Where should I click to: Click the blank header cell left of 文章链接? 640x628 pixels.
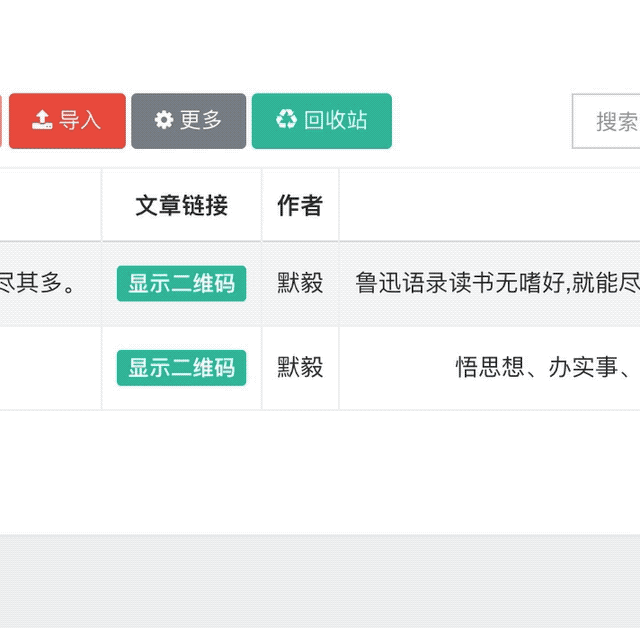pos(50,205)
